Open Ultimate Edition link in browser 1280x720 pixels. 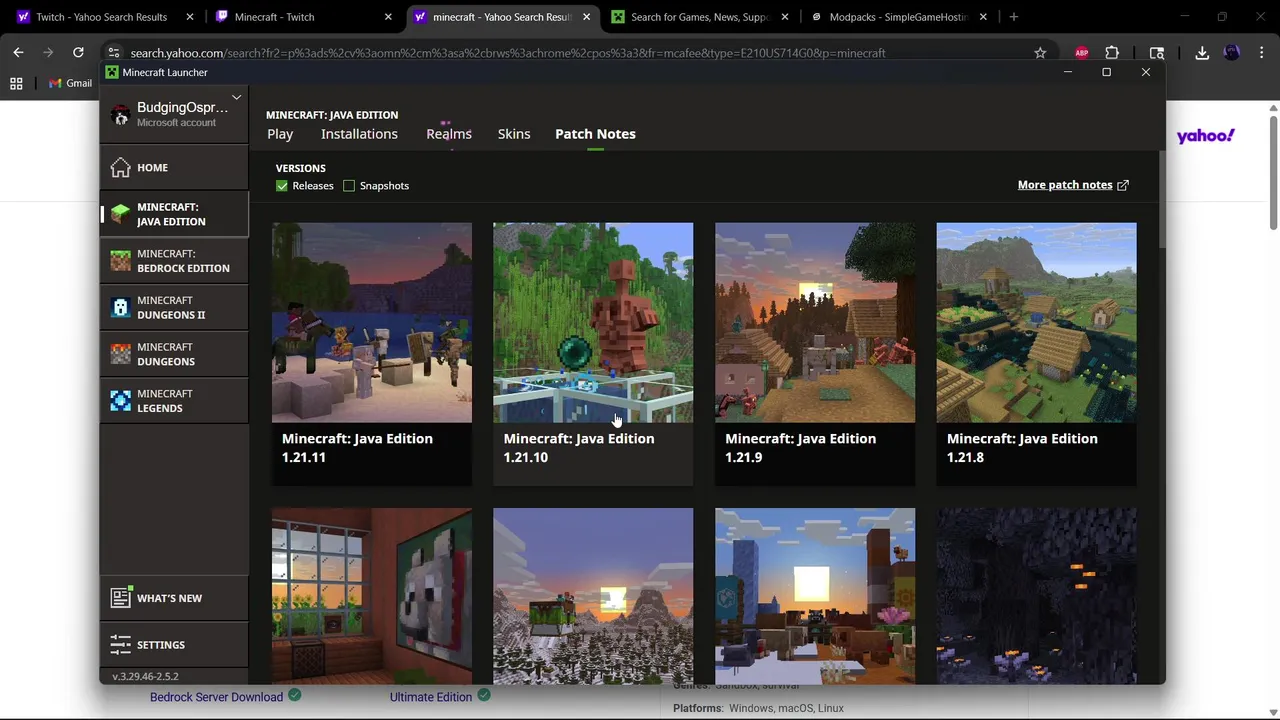tap(431, 697)
